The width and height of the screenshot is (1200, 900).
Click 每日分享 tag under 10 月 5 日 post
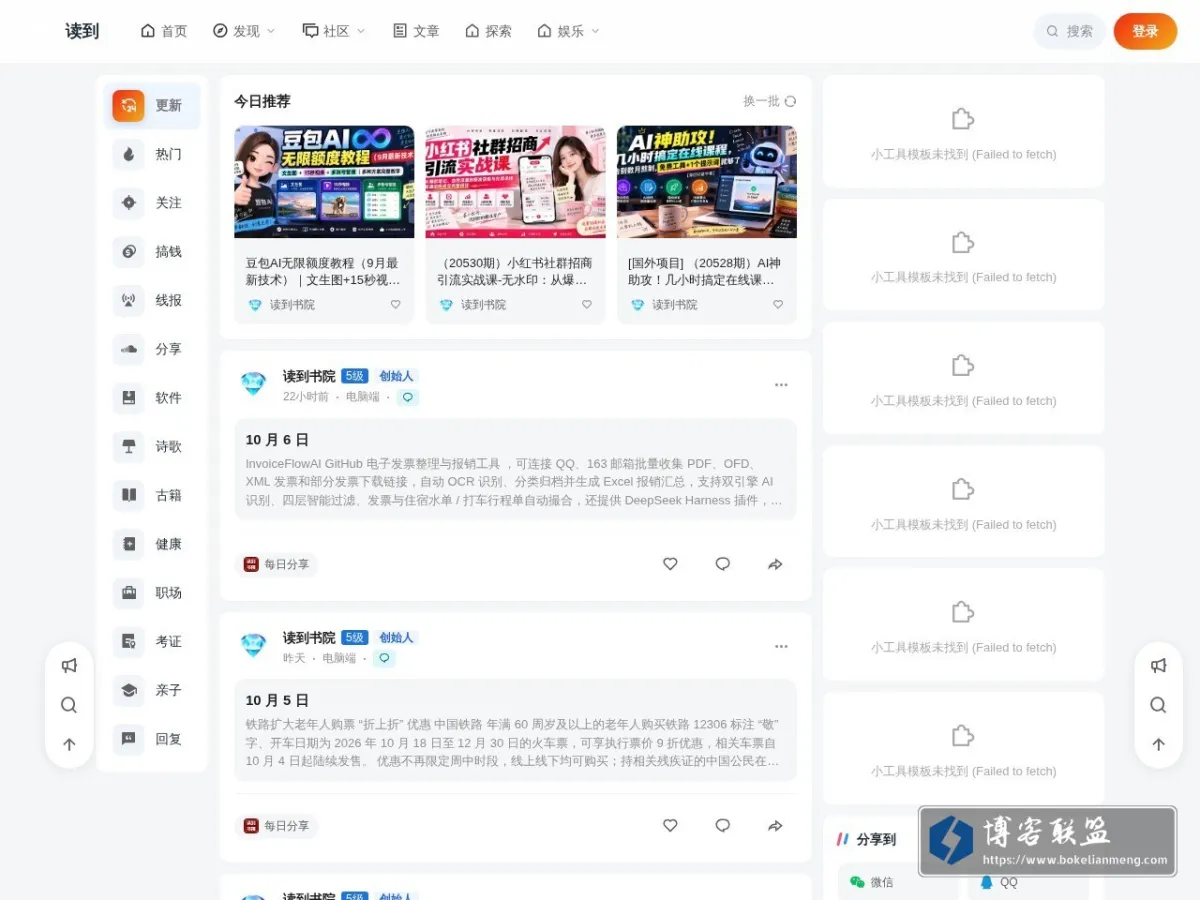point(276,826)
